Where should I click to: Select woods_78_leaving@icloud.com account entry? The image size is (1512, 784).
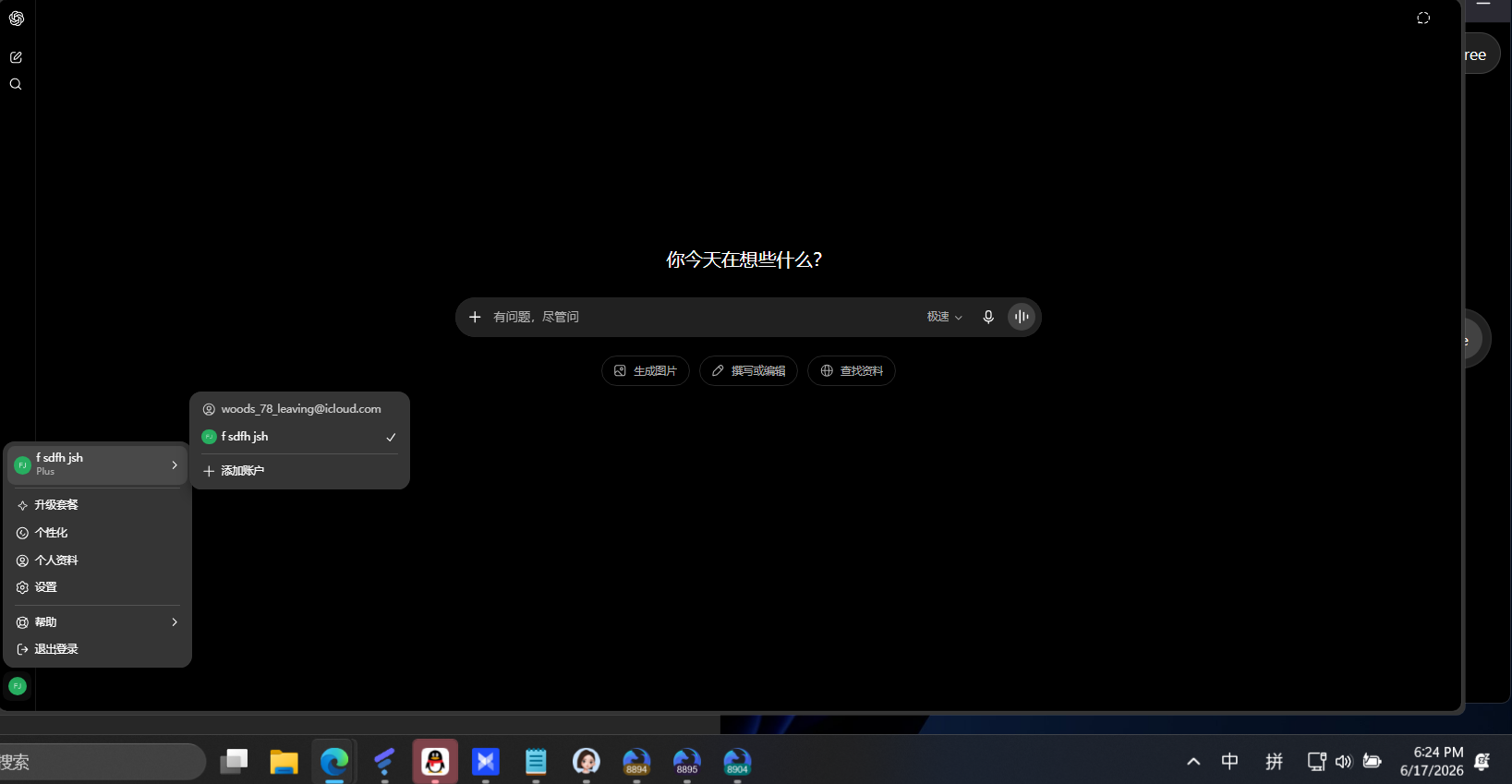click(x=299, y=409)
